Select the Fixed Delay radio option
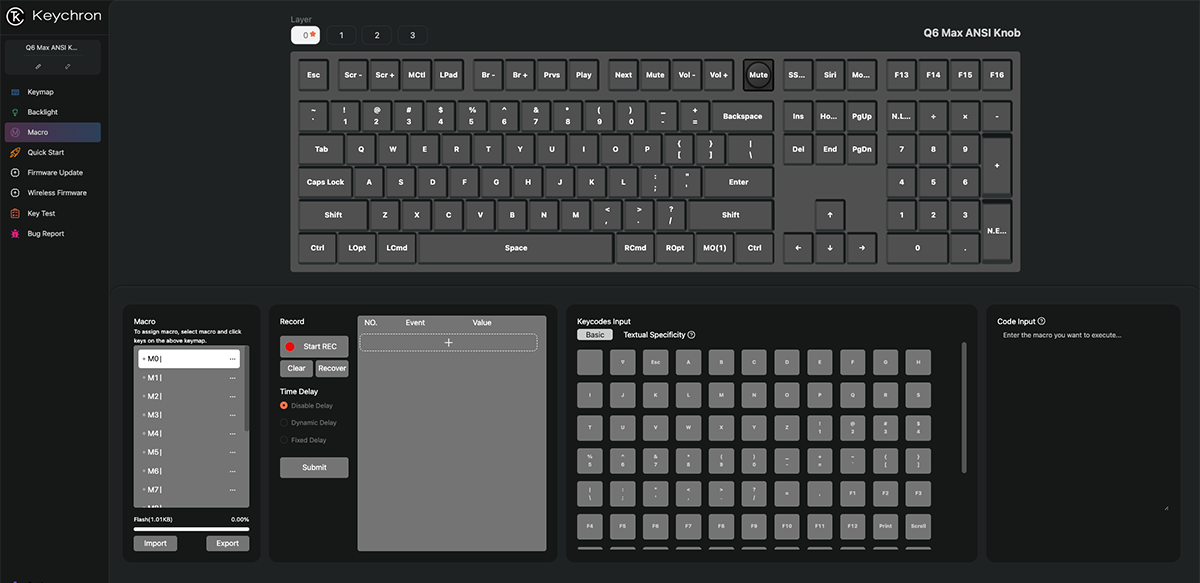Screen dimensions: 1200x583 284,440
